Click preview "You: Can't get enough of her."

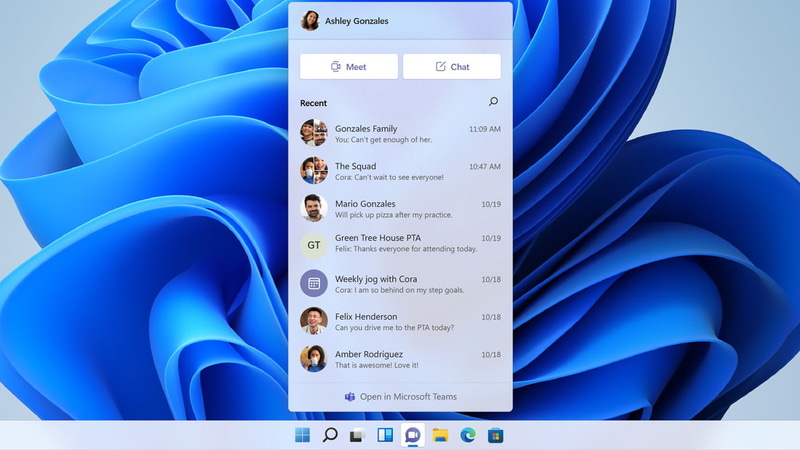(x=383, y=140)
